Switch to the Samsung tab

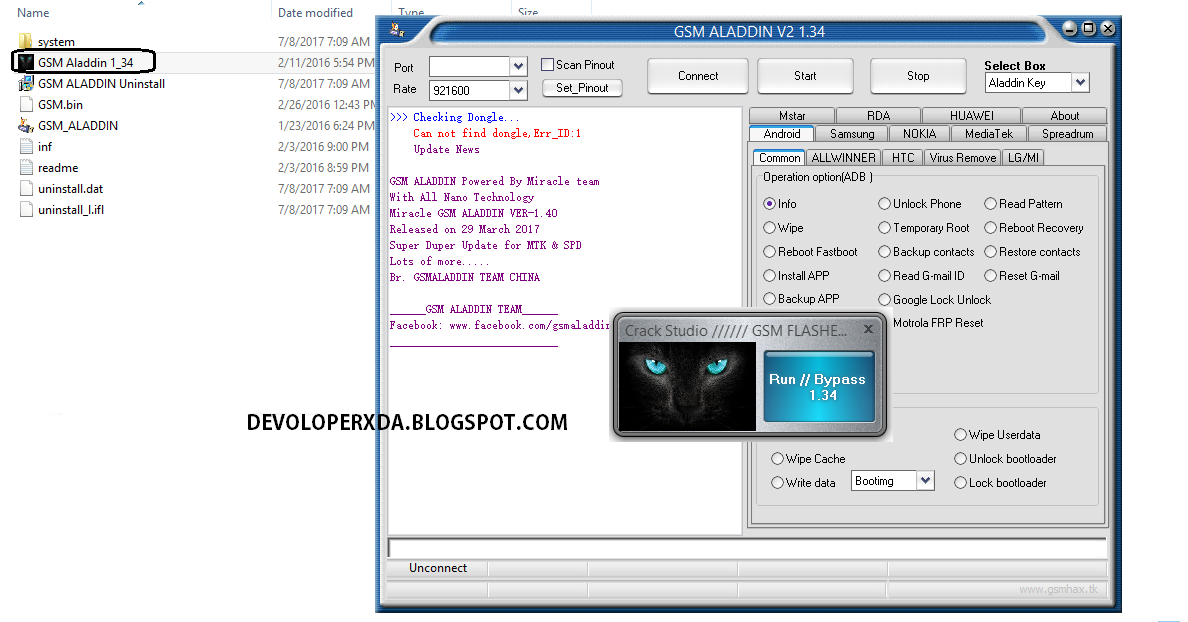[x=852, y=134]
